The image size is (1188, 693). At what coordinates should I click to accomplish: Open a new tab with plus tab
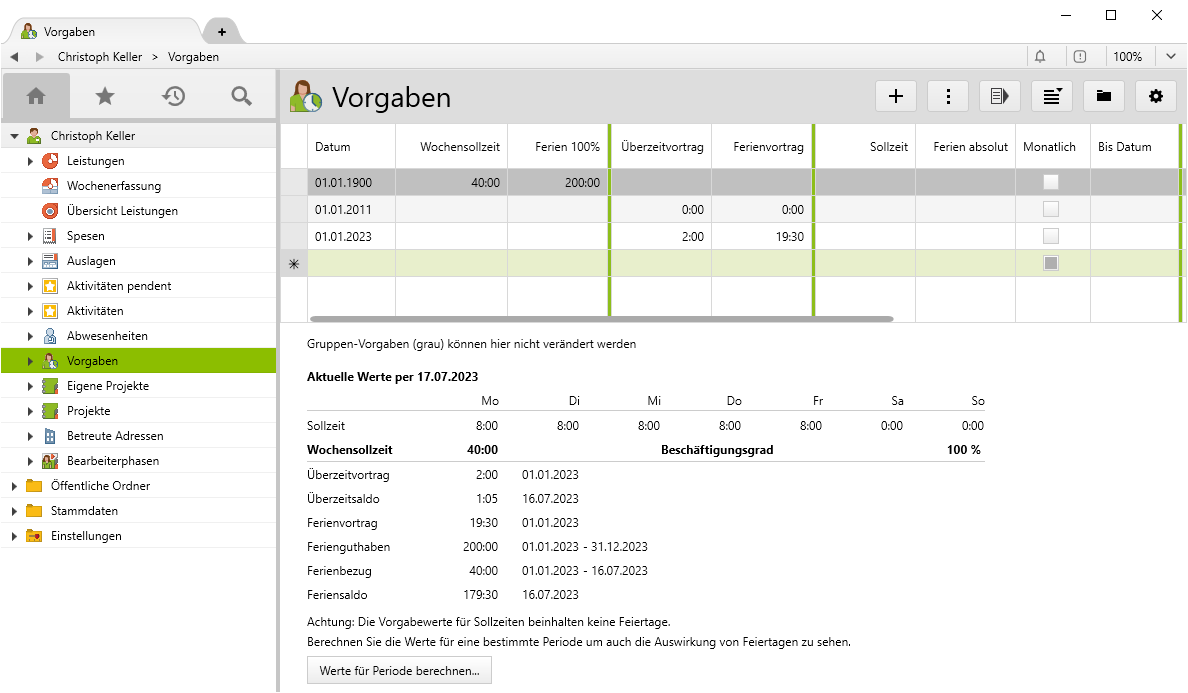pyautogui.click(x=221, y=32)
